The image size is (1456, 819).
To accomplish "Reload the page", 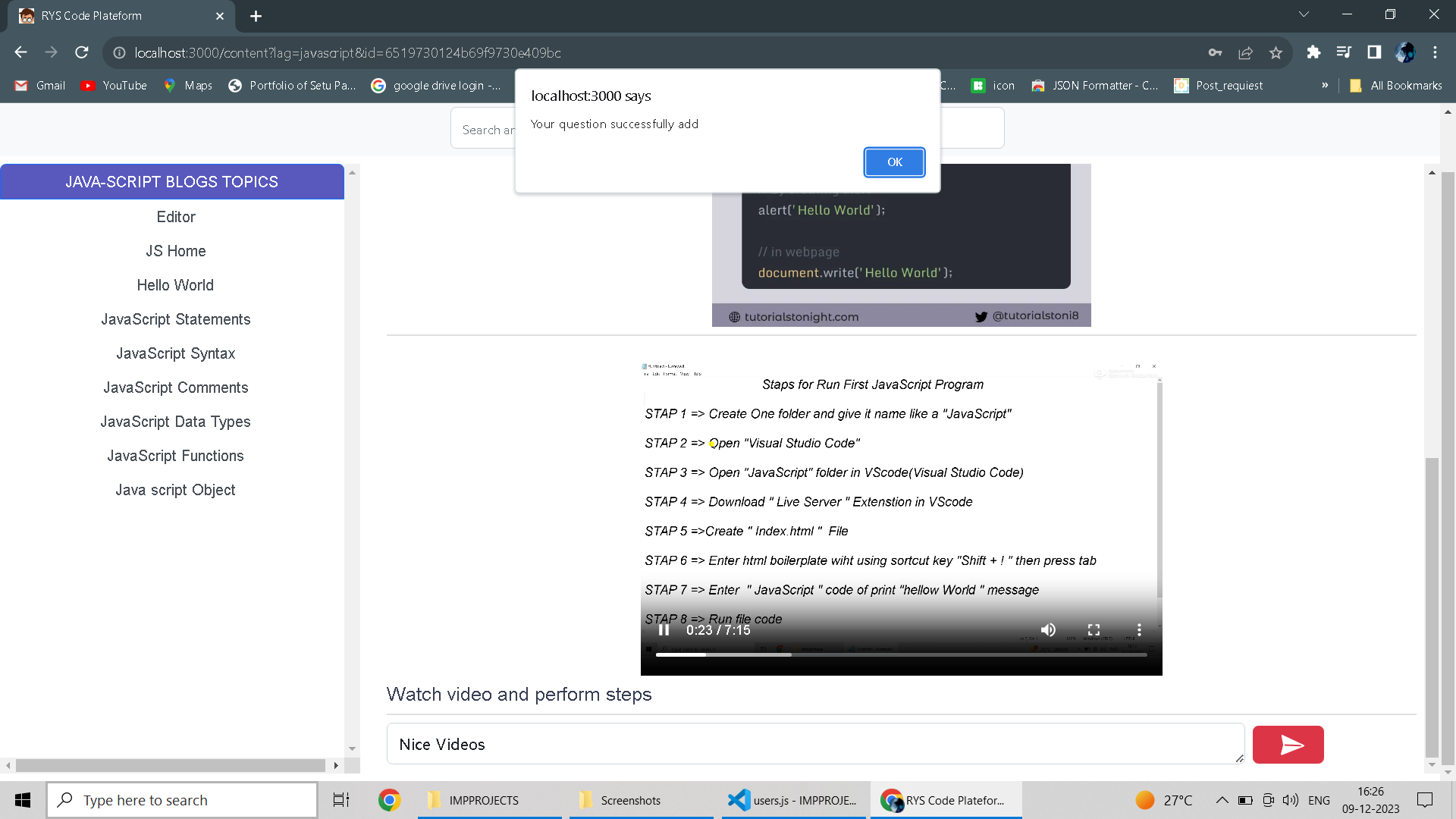I will click(x=82, y=52).
